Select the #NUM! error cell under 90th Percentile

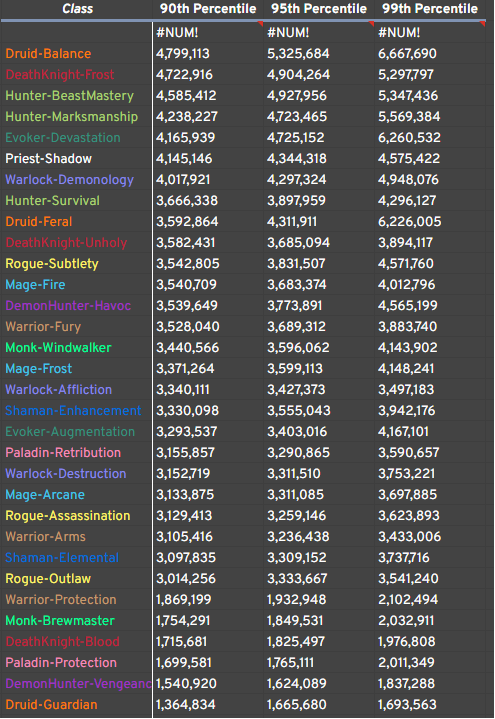pyautogui.click(x=208, y=33)
